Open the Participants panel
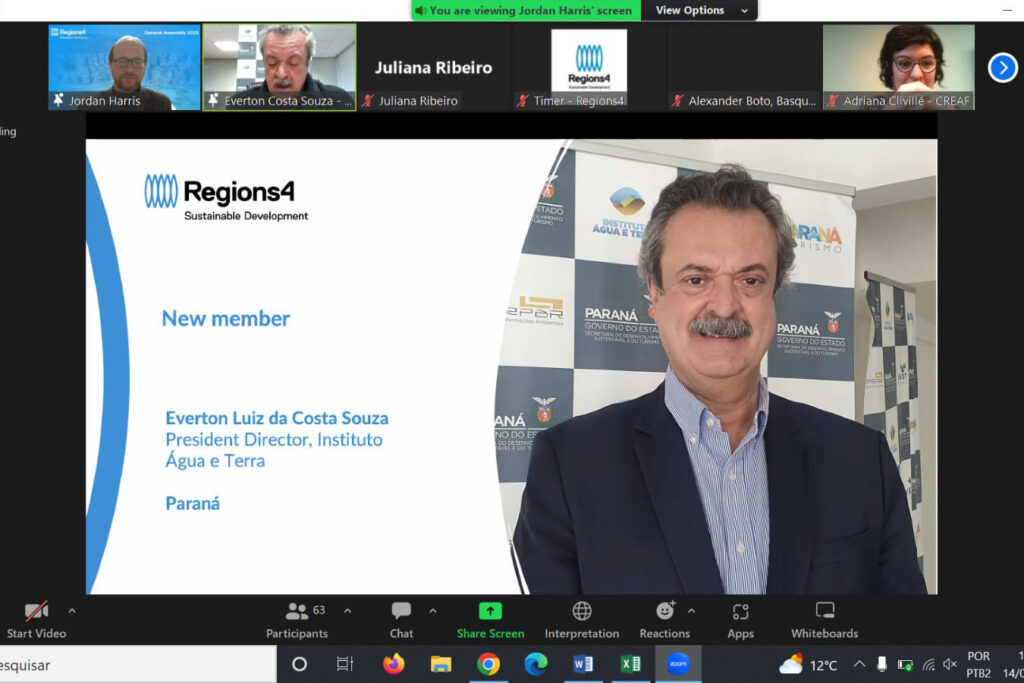This screenshot has height=683, width=1024. pyautogui.click(x=297, y=611)
